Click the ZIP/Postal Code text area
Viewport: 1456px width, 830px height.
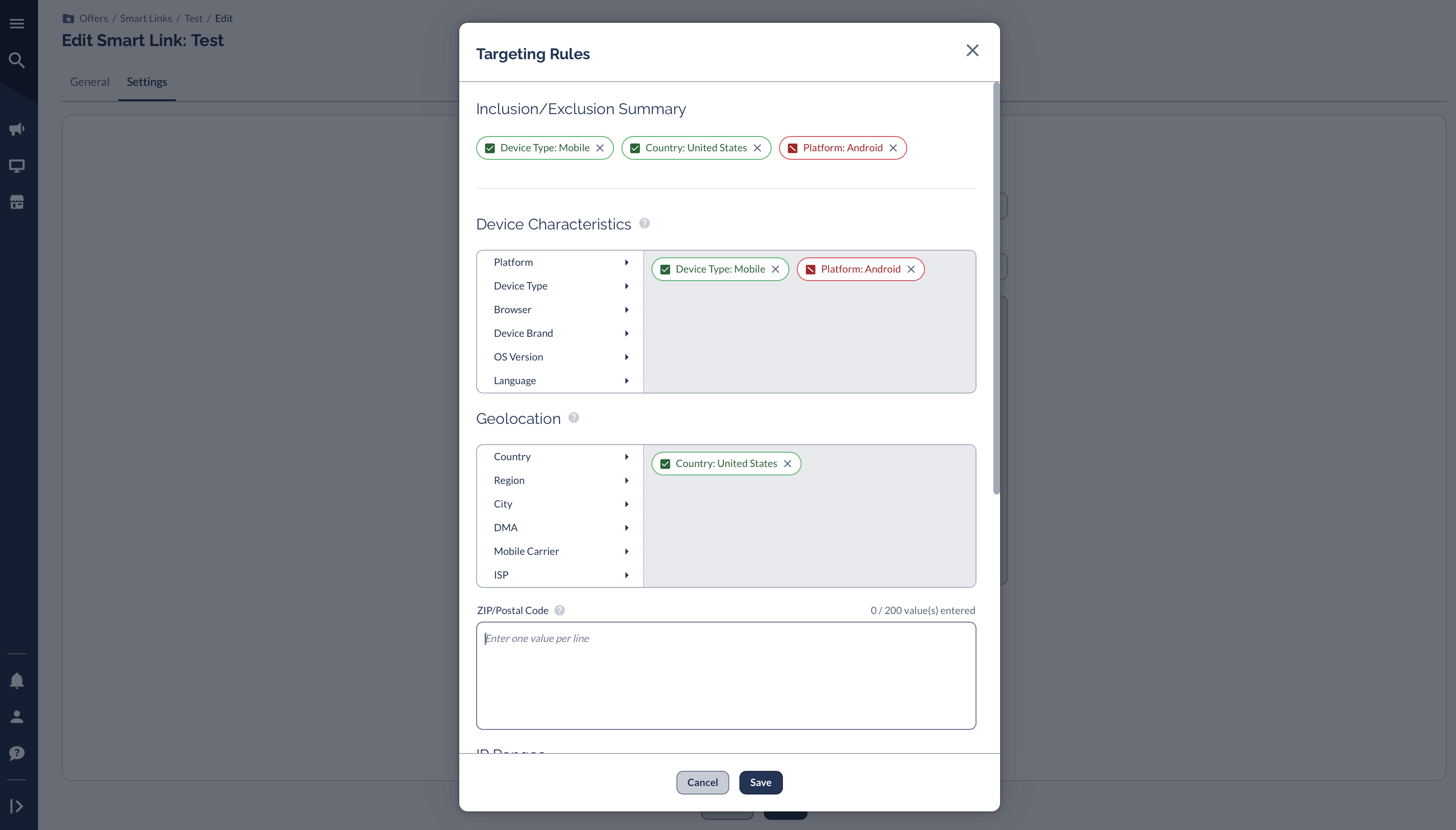tap(726, 675)
